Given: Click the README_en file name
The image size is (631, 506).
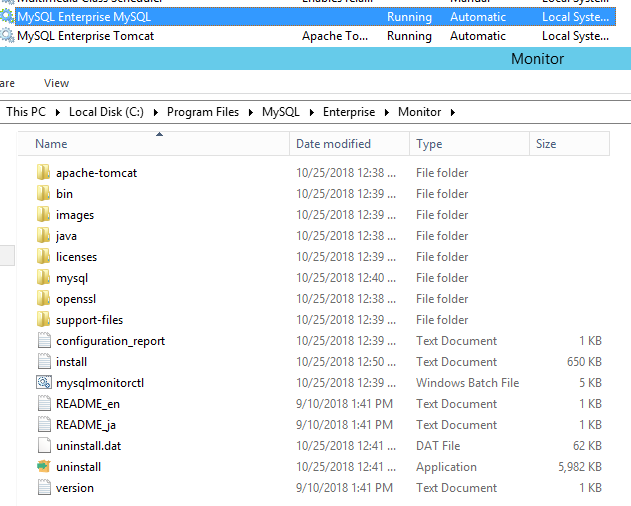Looking at the screenshot, I should (88, 404).
